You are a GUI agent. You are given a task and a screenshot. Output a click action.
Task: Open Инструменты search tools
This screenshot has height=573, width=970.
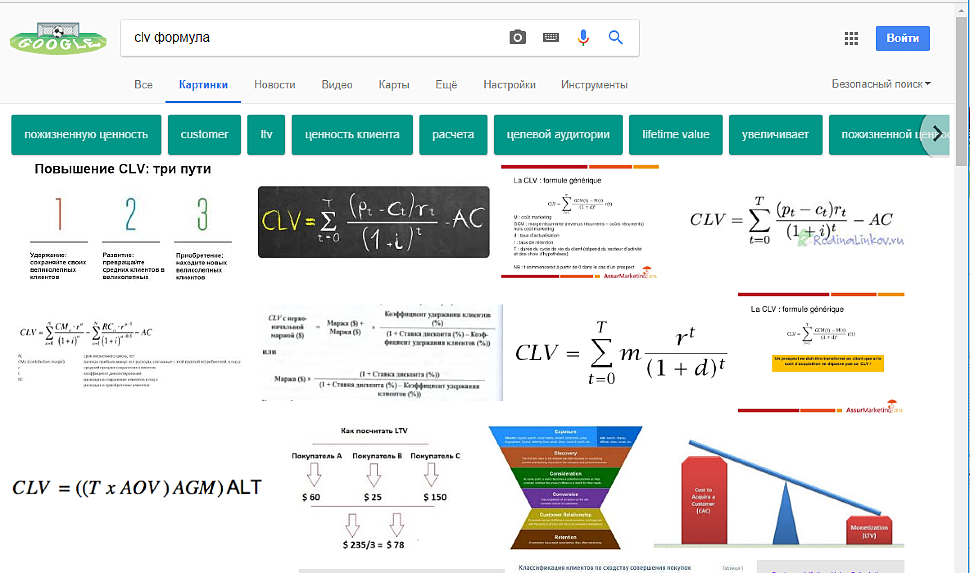tap(594, 85)
